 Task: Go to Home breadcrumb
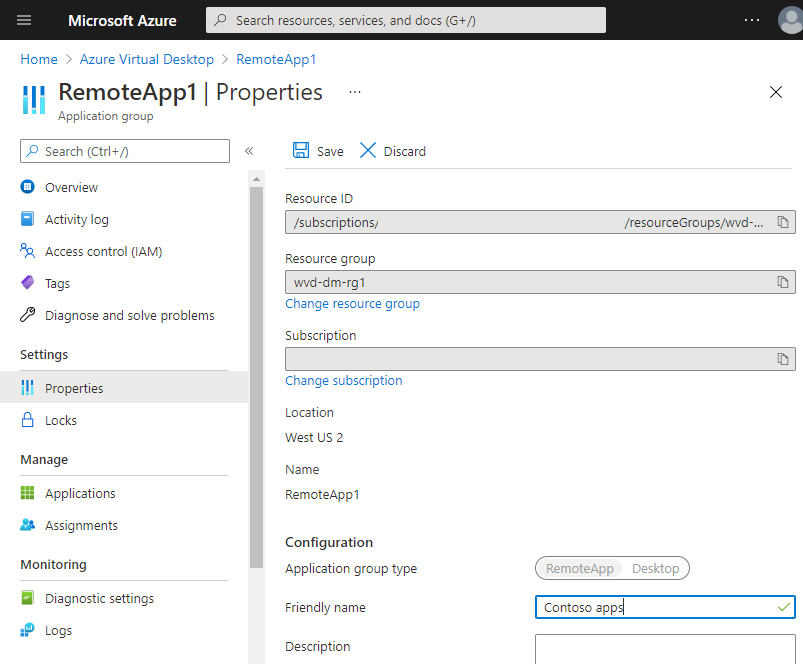tap(39, 59)
